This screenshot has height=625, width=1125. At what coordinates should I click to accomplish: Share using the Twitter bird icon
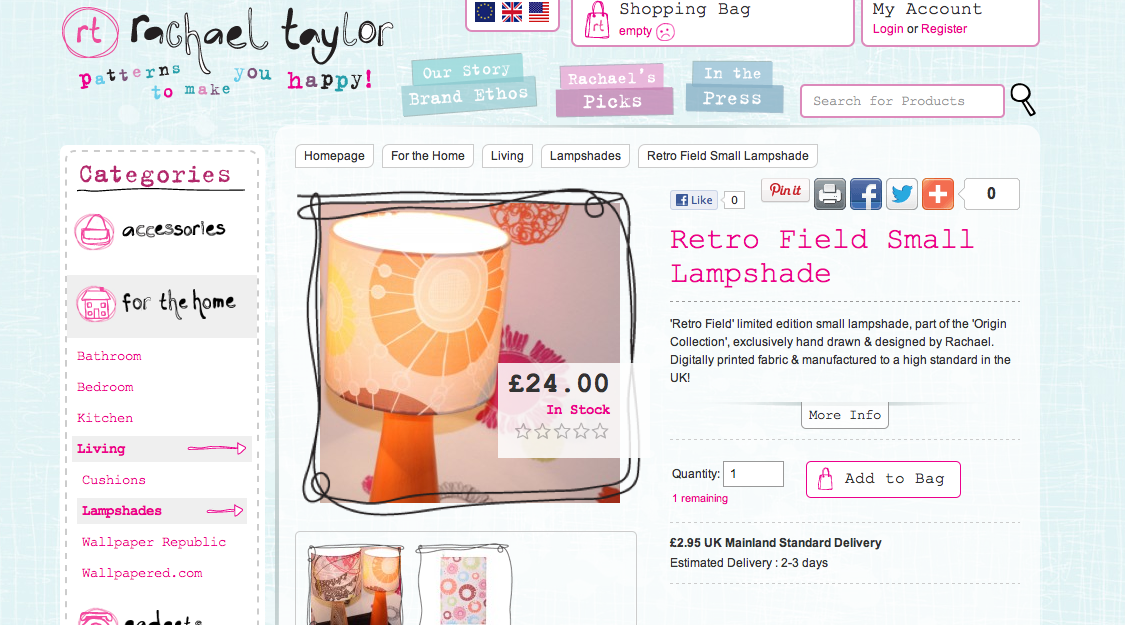click(x=901, y=194)
